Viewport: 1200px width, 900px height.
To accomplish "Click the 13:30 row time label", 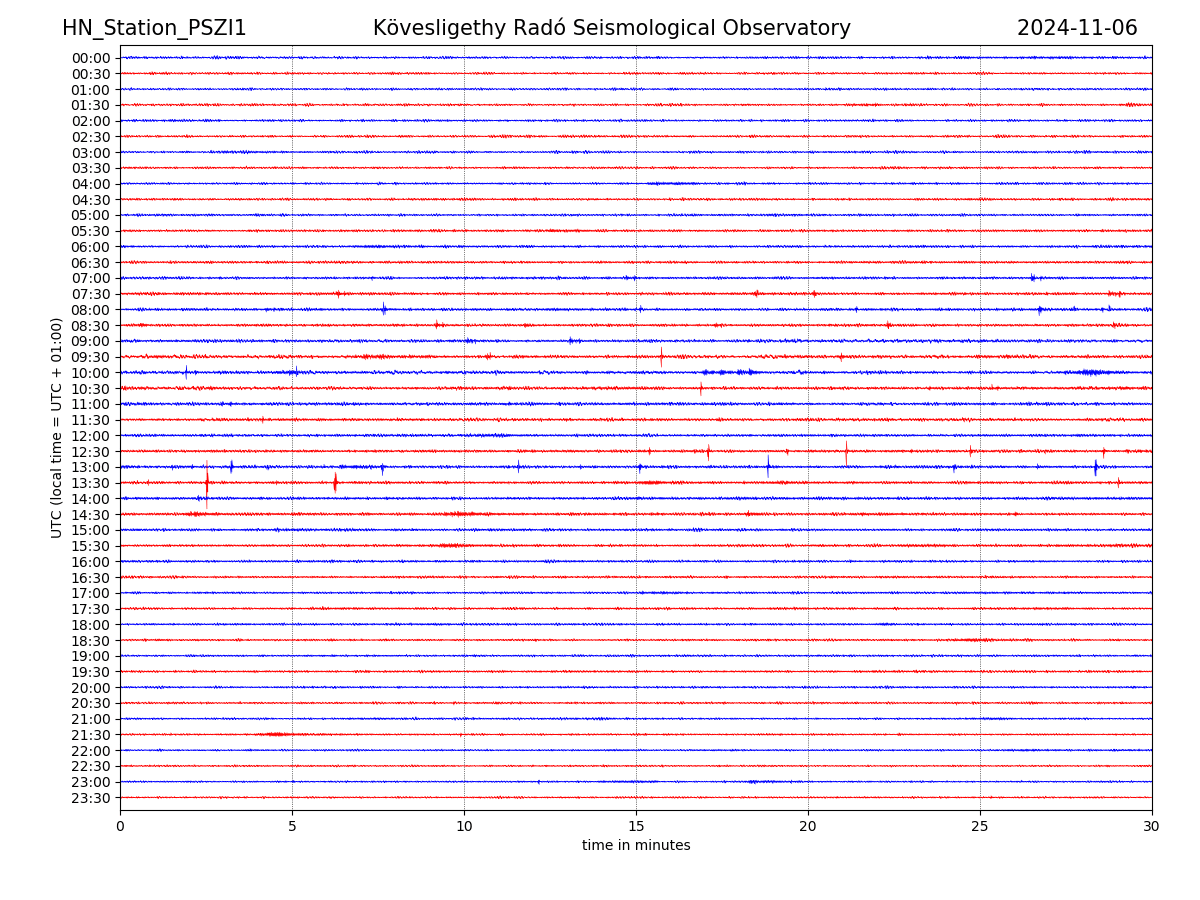I will pos(90,483).
